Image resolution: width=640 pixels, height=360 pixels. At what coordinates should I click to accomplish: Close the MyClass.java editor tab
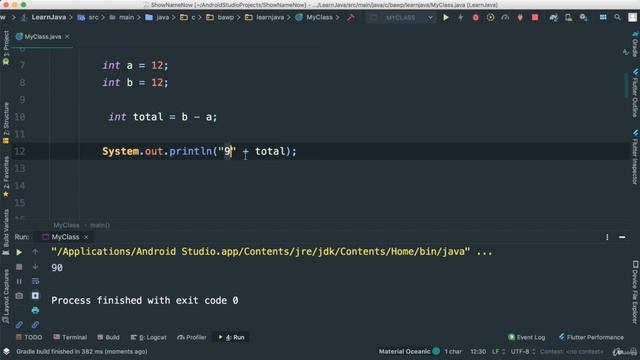(67, 37)
